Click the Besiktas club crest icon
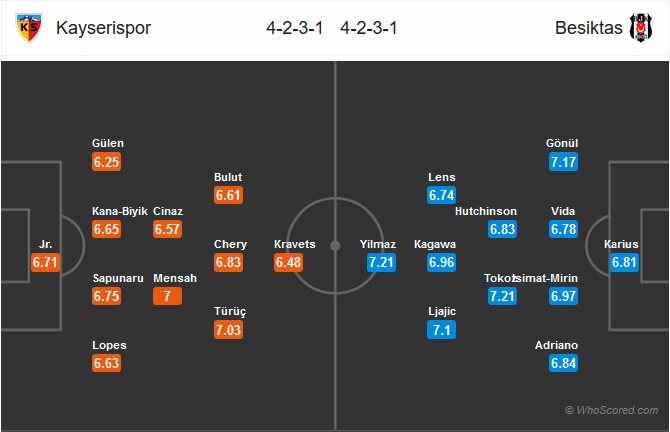The image size is (670, 432). pos(641,28)
